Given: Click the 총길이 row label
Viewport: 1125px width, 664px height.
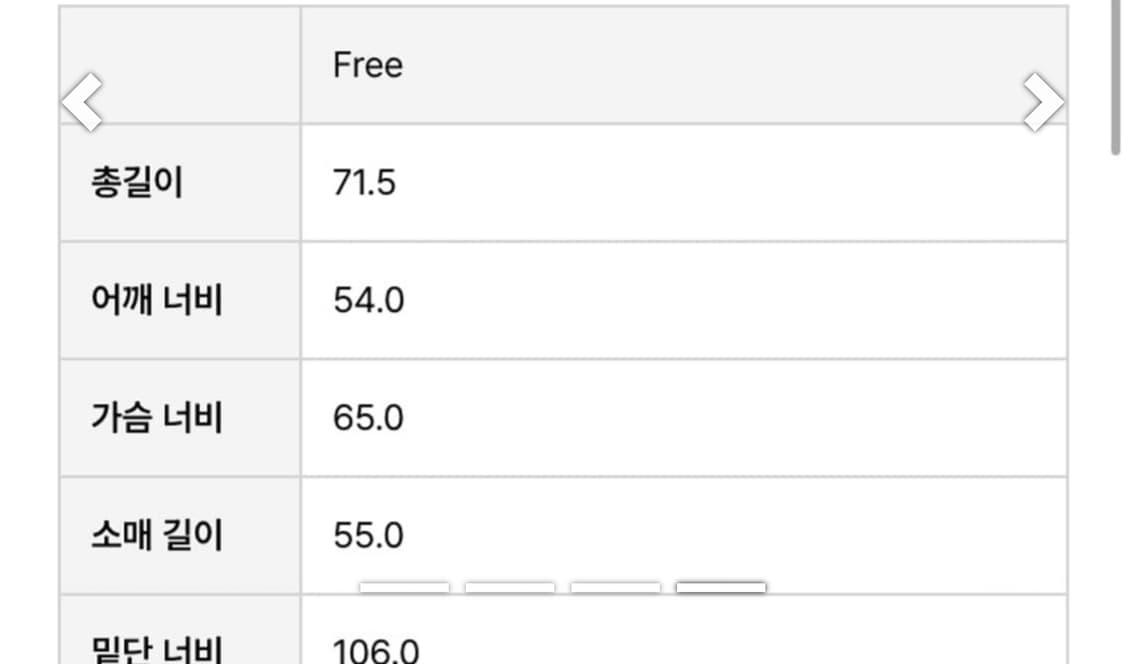Looking at the screenshot, I should coord(137,183).
